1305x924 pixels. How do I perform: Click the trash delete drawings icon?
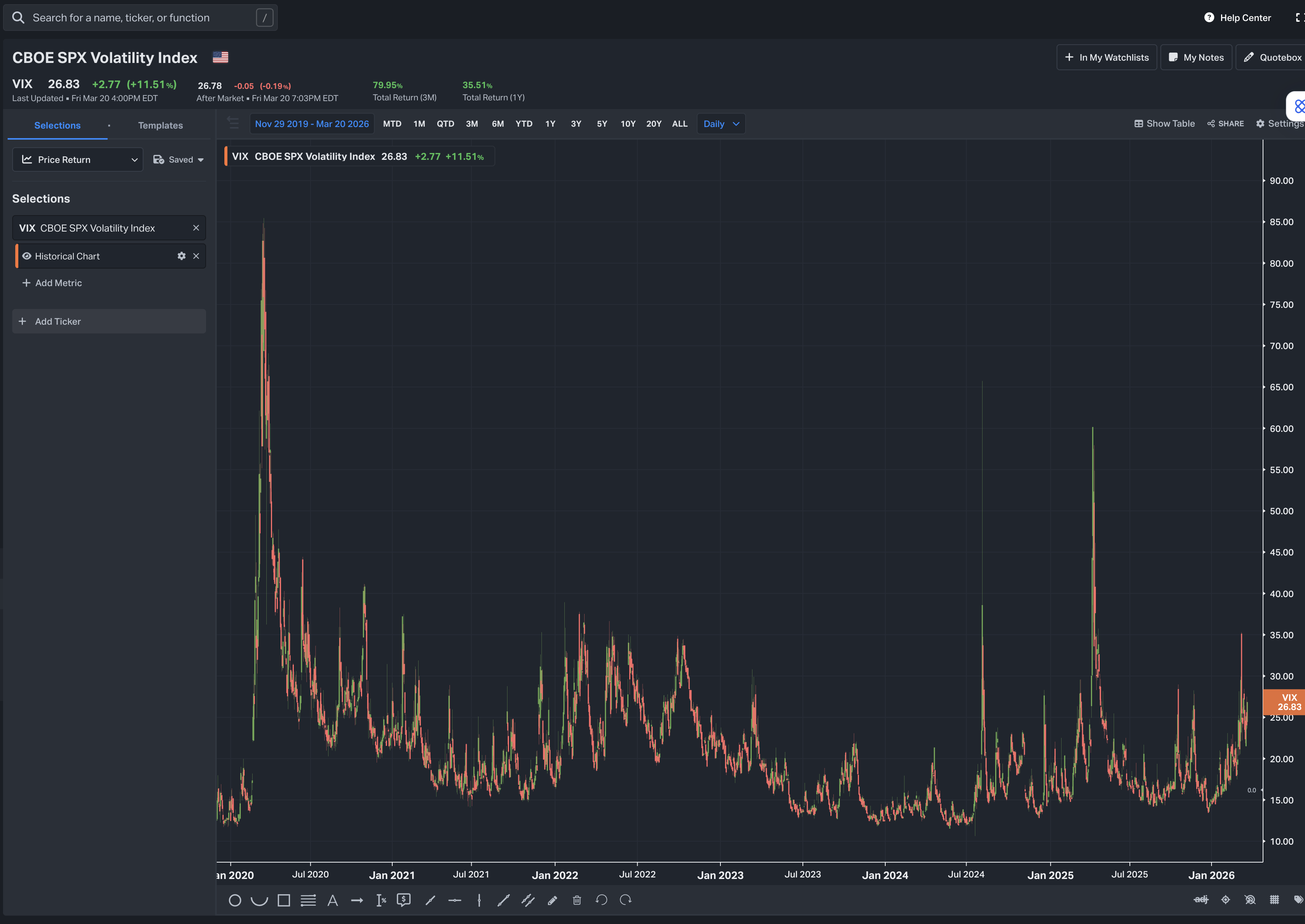coord(577,900)
